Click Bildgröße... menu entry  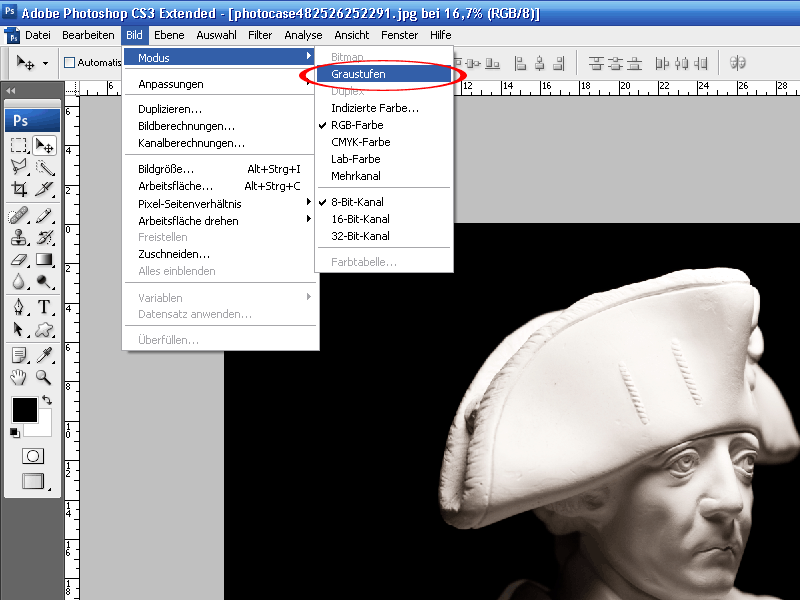pos(166,169)
